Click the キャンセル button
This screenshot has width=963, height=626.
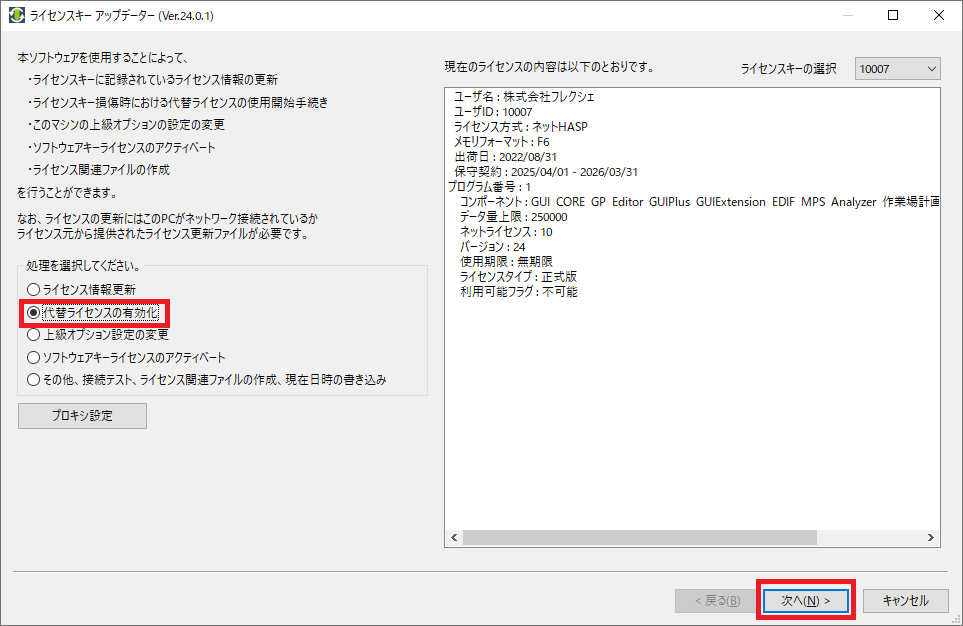(x=905, y=600)
